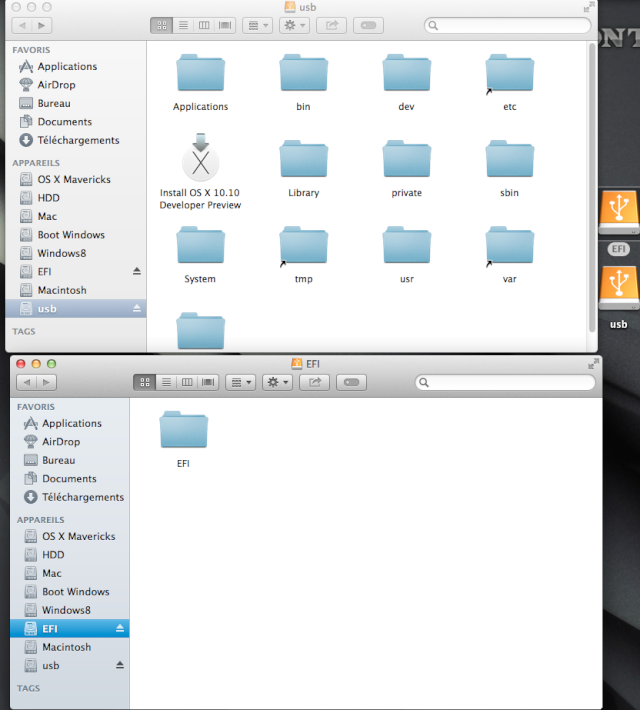
Task: Switch EFI window to icon view
Action: tap(145, 382)
